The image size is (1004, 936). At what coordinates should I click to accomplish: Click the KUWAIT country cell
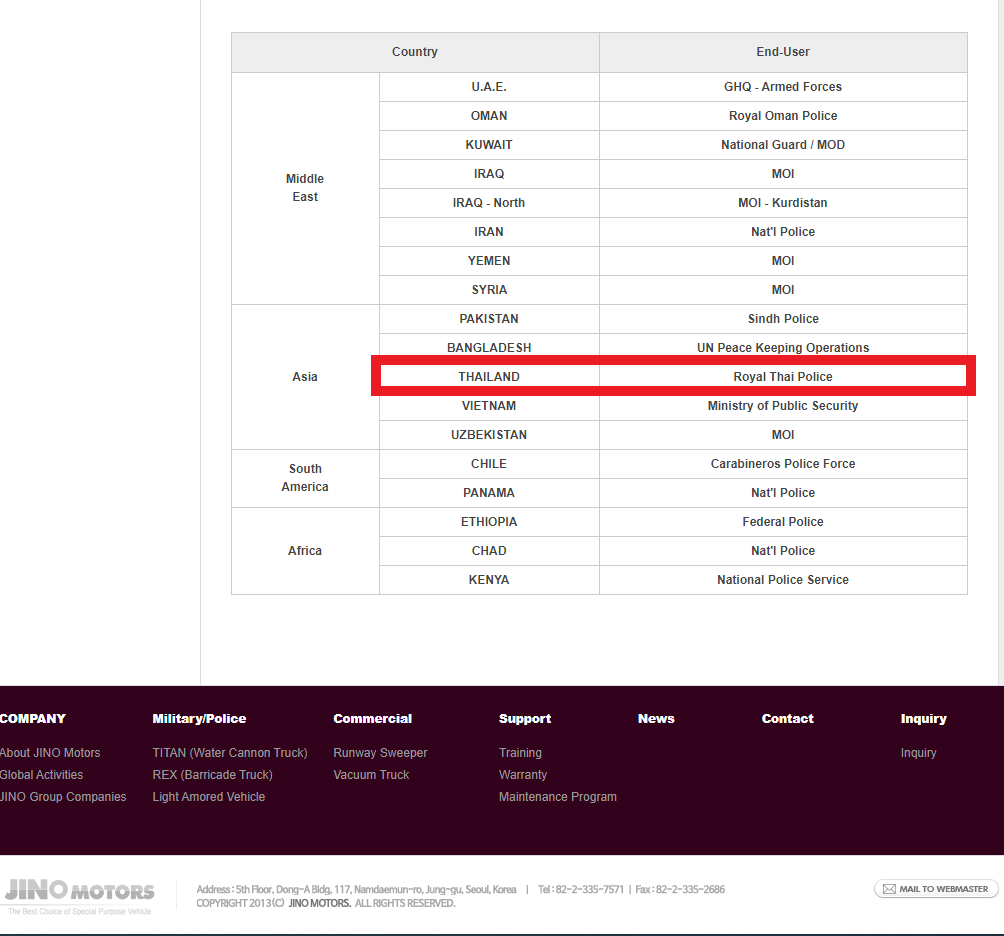point(489,145)
